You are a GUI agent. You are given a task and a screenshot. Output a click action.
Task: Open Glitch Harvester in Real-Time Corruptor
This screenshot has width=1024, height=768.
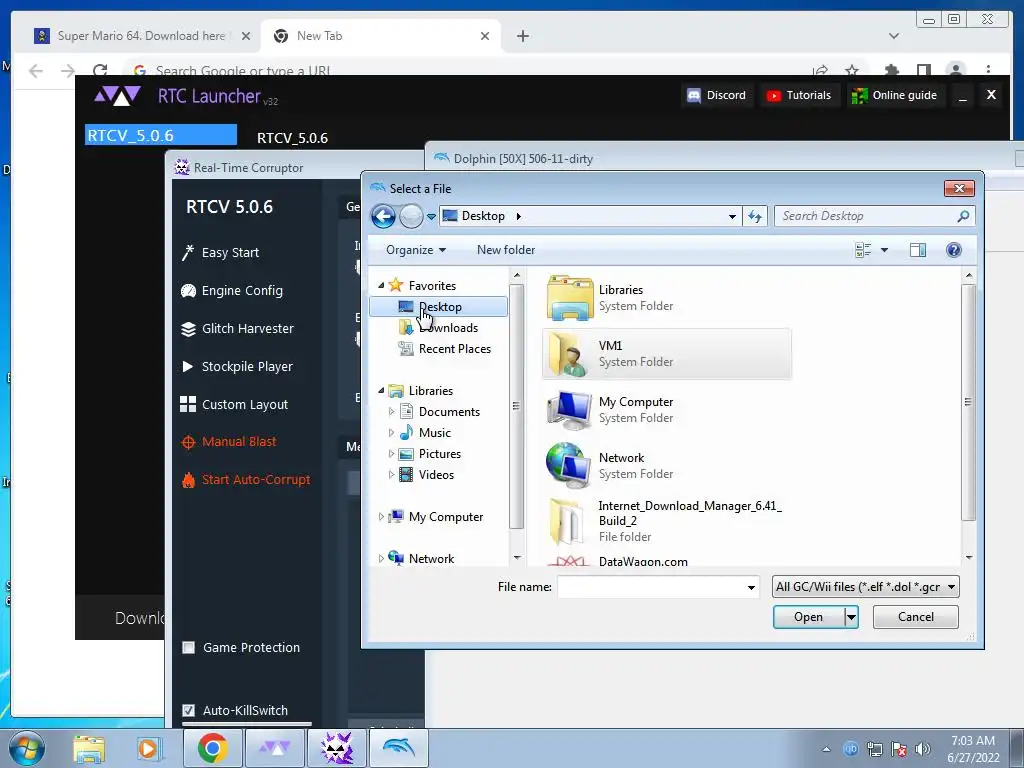click(237, 328)
